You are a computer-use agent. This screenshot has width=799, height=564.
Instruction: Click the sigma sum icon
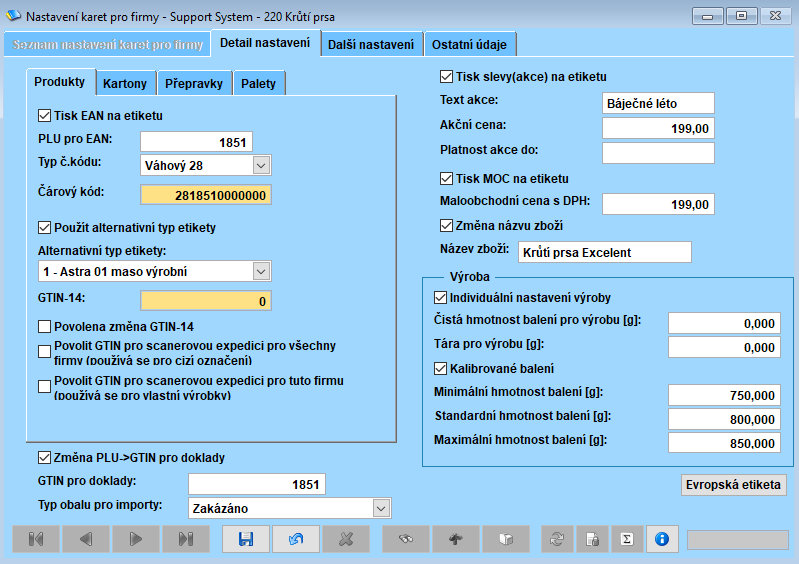(627, 539)
